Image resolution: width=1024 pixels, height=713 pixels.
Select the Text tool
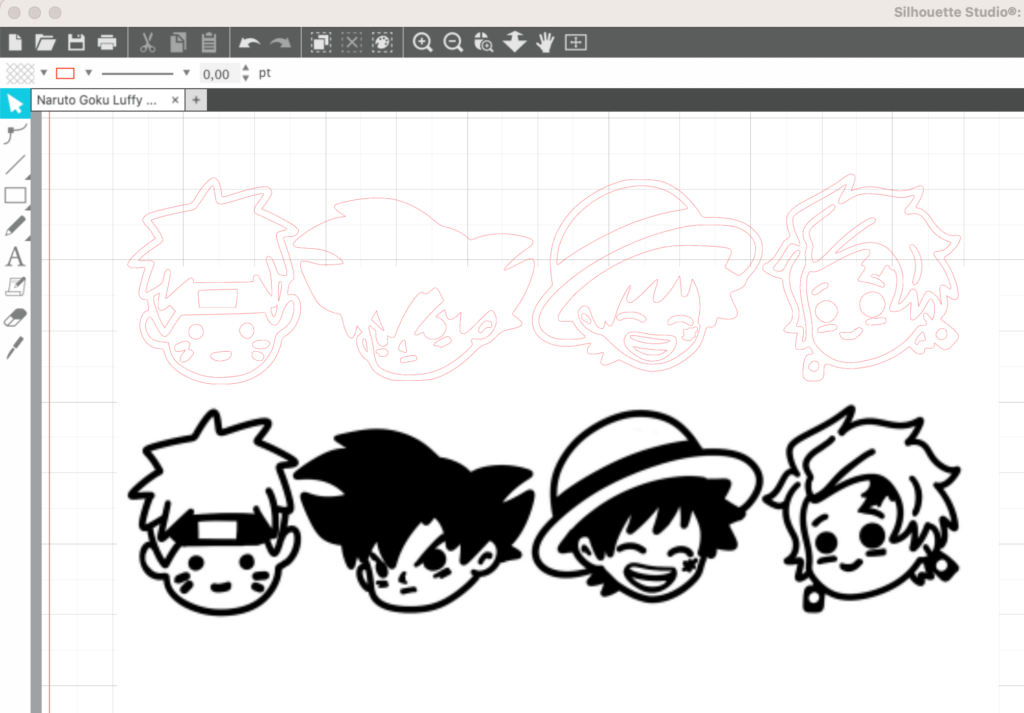coord(14,256)
